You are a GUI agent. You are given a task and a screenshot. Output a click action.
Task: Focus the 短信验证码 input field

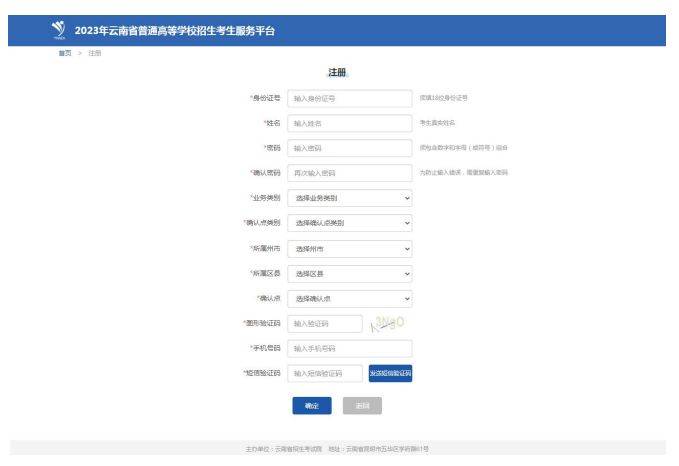325,373
